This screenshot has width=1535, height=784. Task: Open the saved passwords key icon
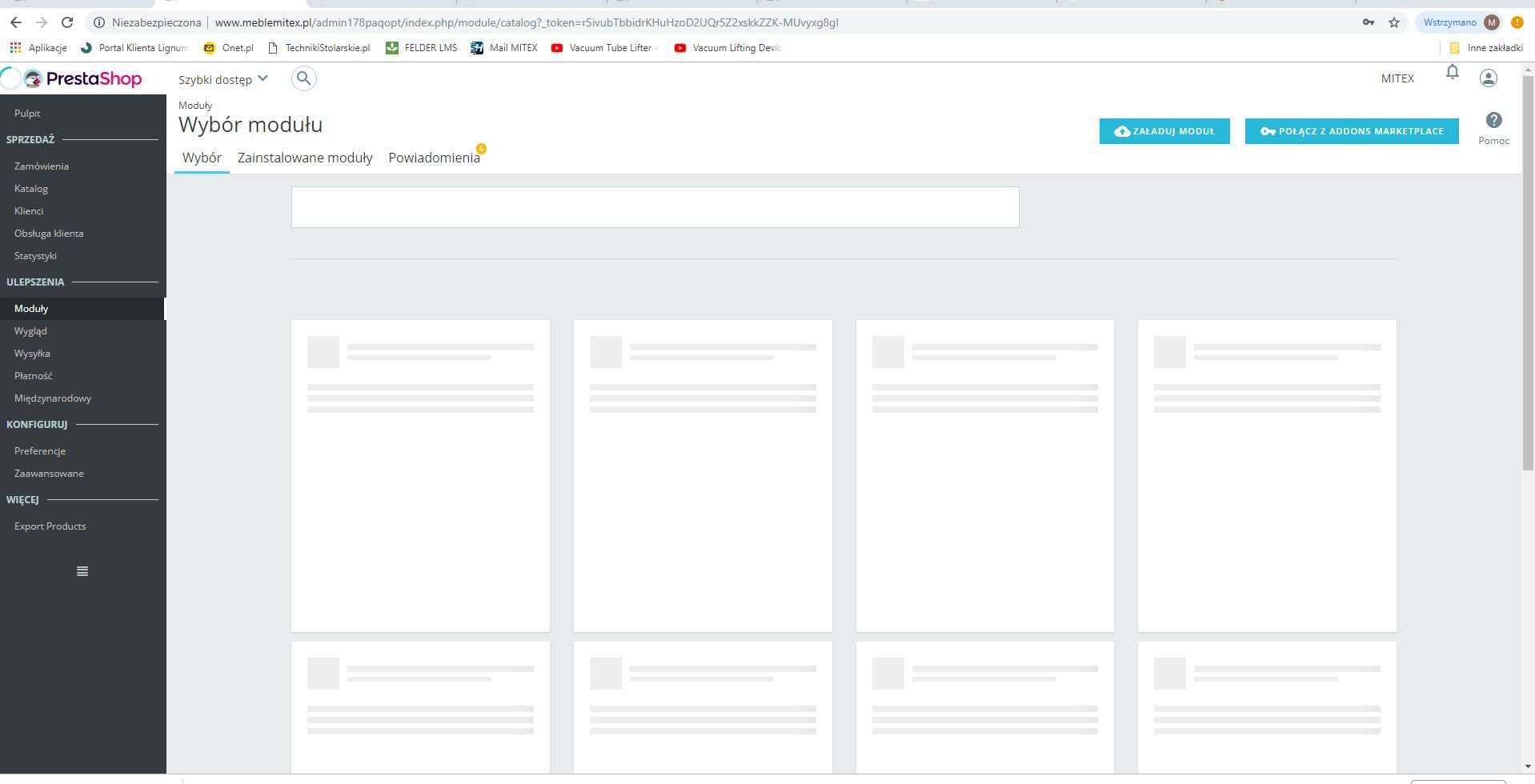1369,22
